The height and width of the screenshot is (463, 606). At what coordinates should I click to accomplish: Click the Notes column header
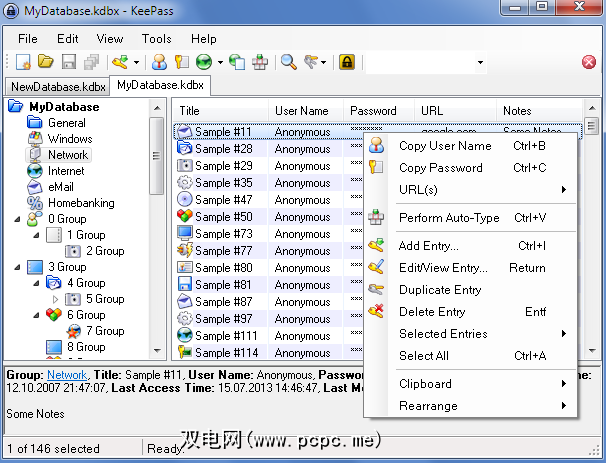tap(540, 111)
